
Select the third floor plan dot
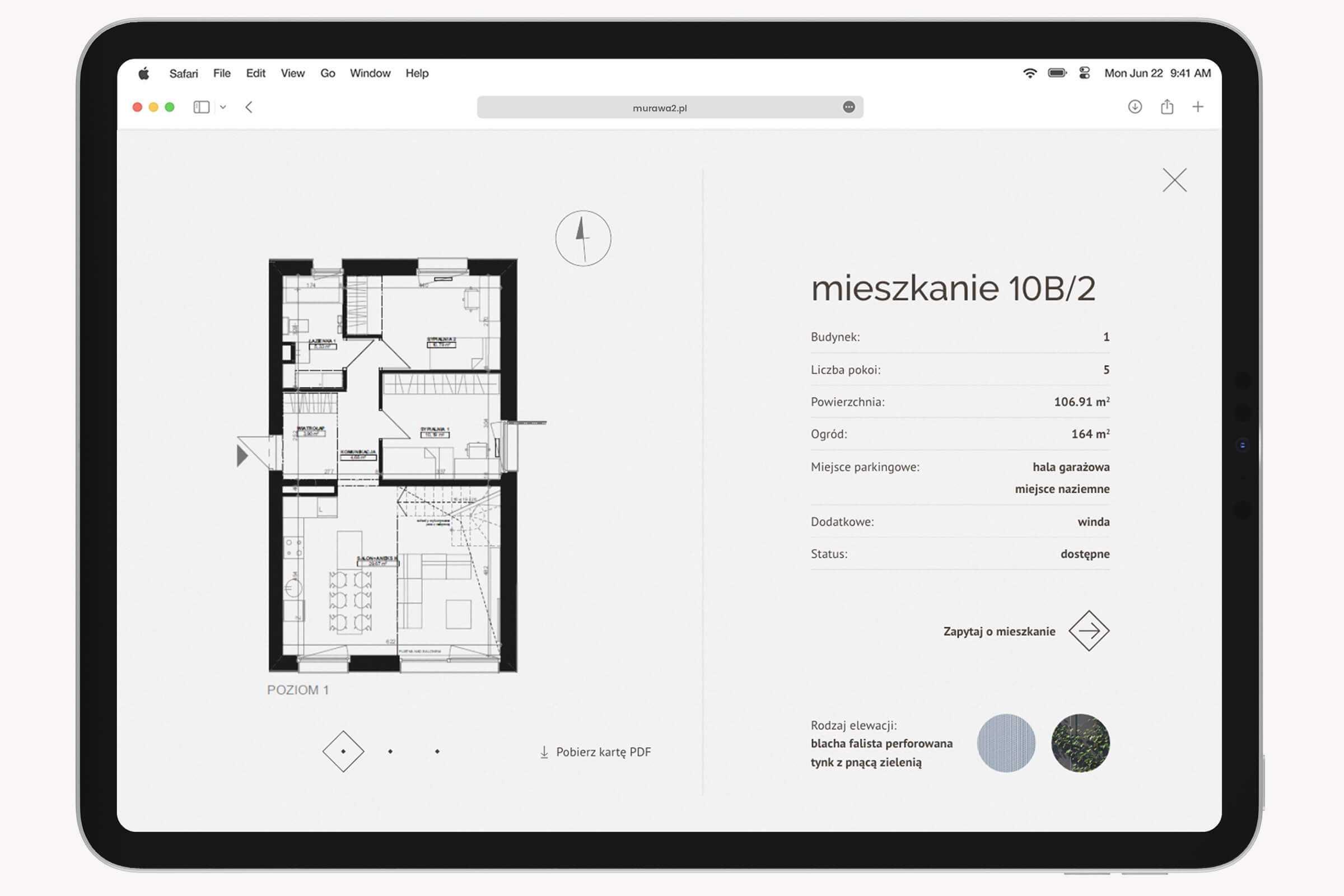pos(437,752)
